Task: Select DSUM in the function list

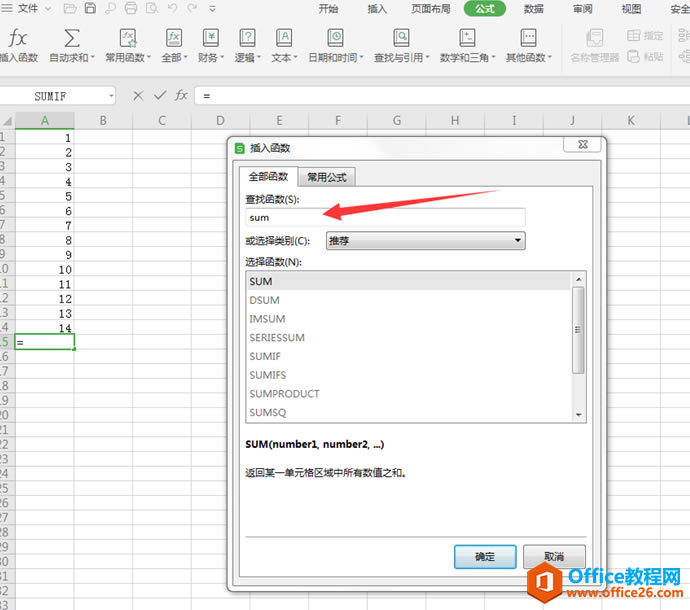Action: [x=408, y=300]
